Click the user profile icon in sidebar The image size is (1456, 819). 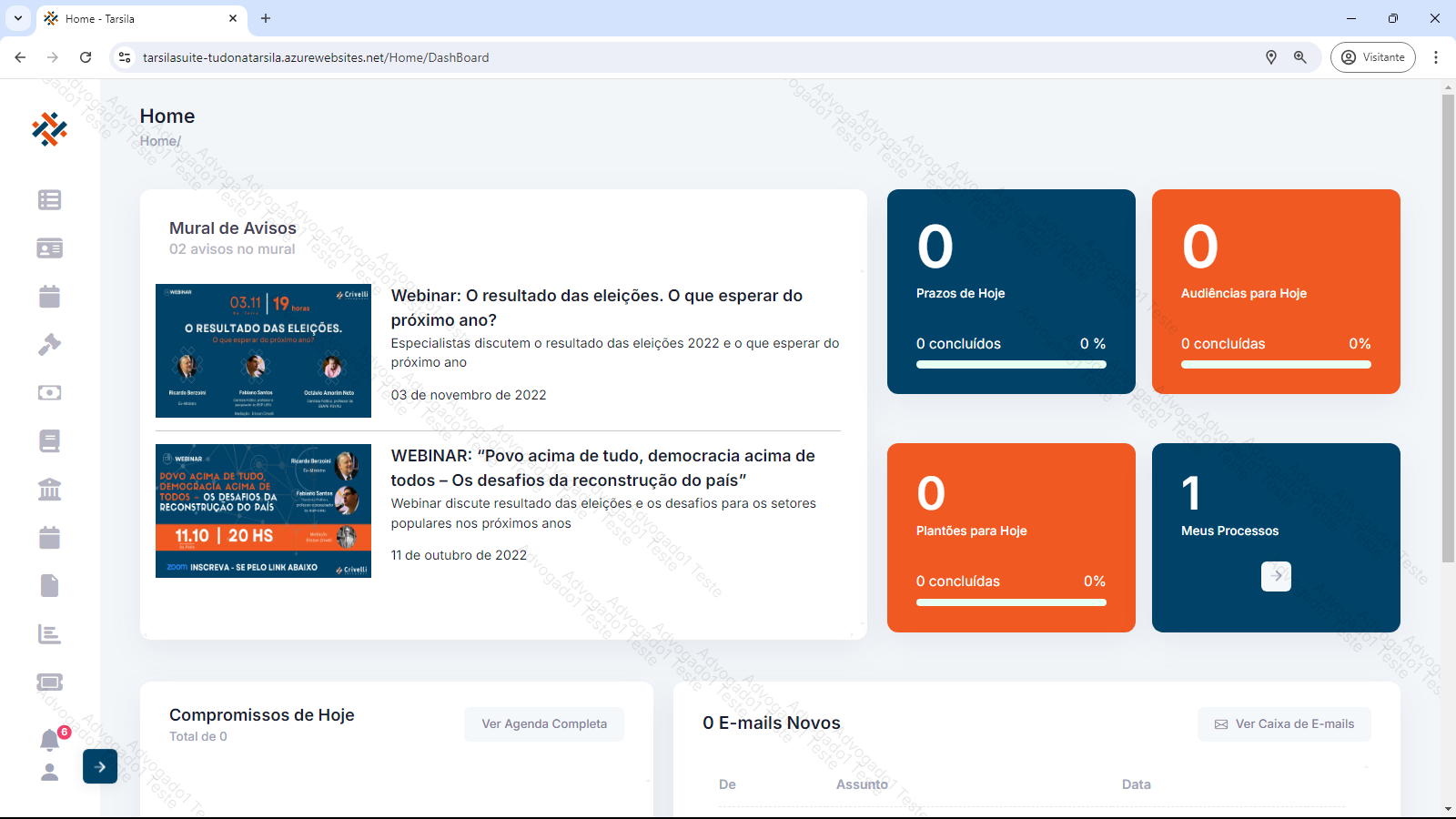tap(50, 773)
